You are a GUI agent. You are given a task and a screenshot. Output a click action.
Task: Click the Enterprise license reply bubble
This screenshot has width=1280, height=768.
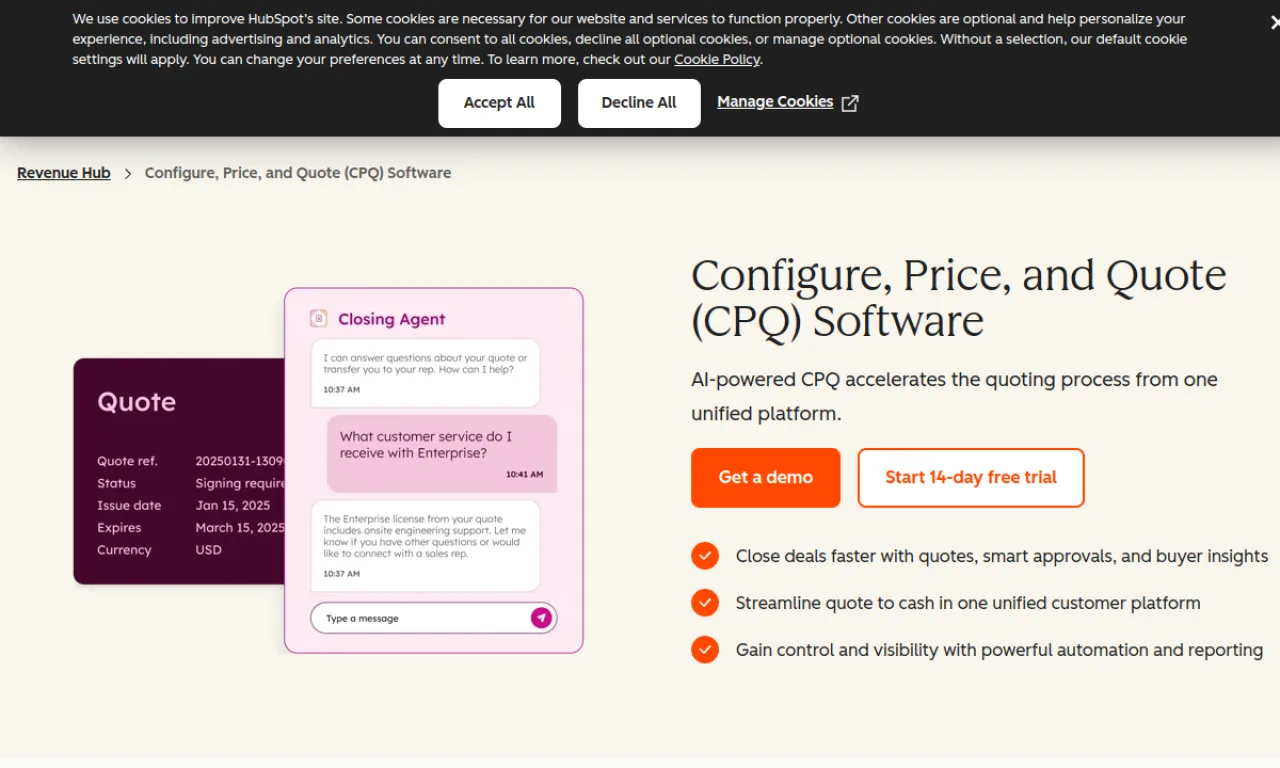[x=425, y=546]
